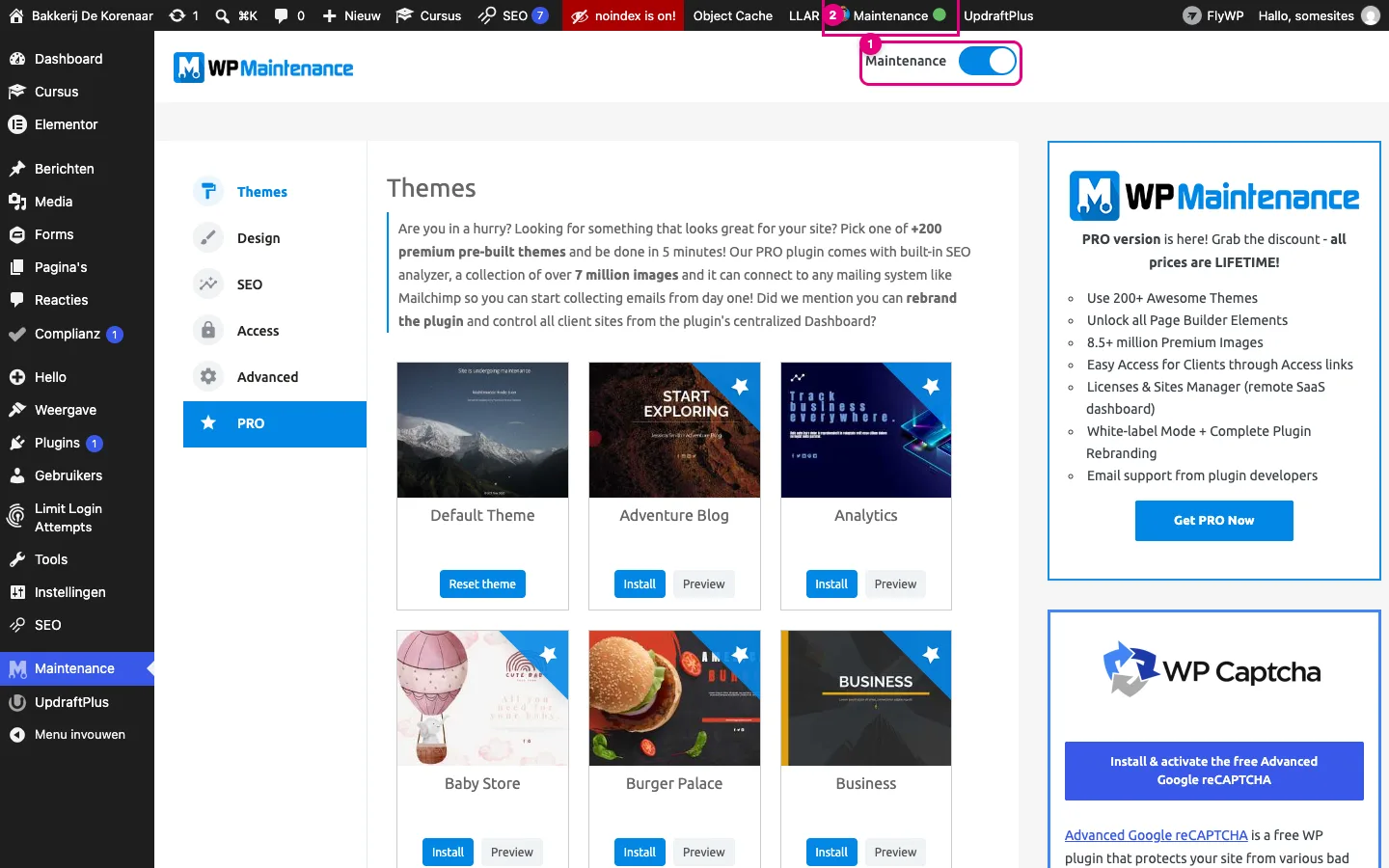Open the Advanced Google reCAPTCHA link

click(1157, 835)
